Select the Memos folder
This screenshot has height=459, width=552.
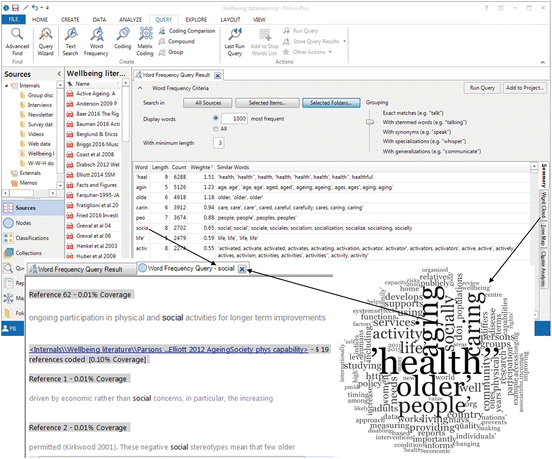pyautogui.click(x=24, y=183)
